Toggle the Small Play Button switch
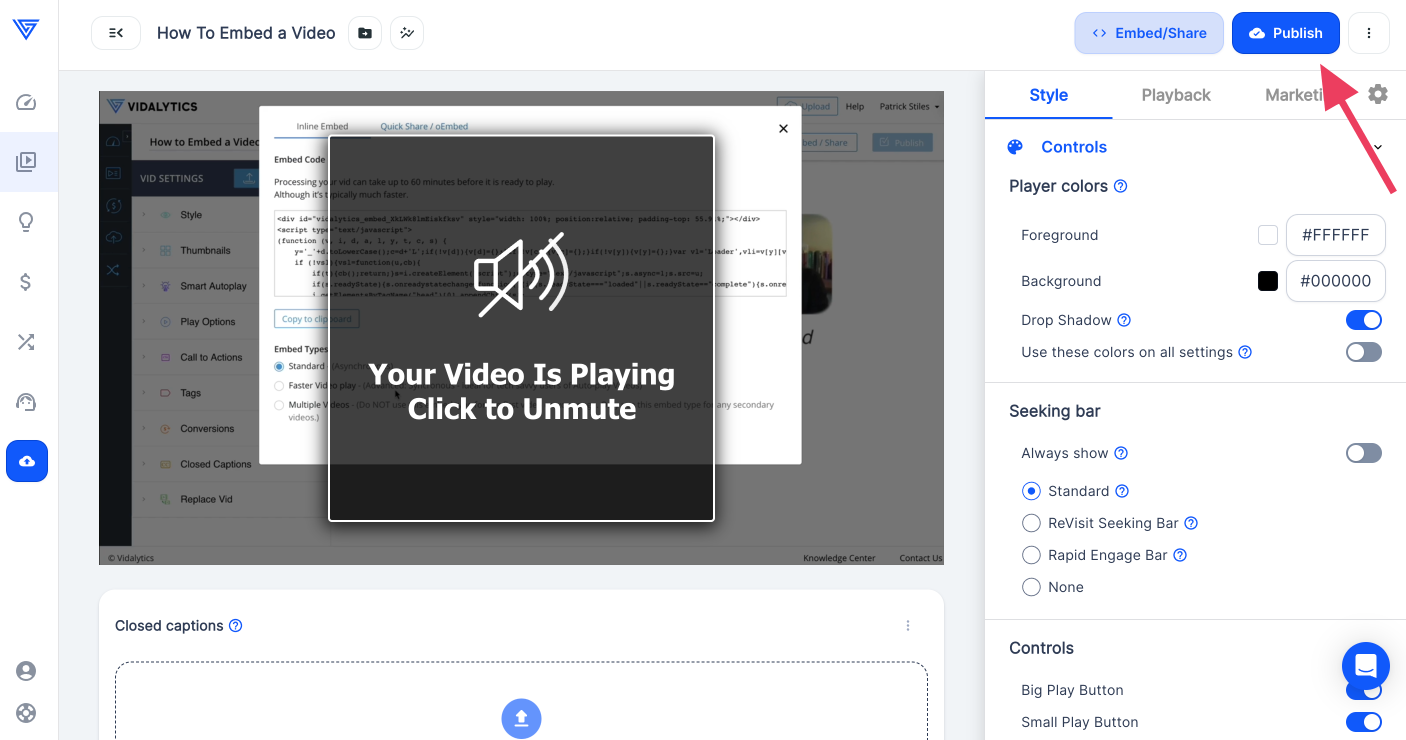 (x=1364, y=722)
